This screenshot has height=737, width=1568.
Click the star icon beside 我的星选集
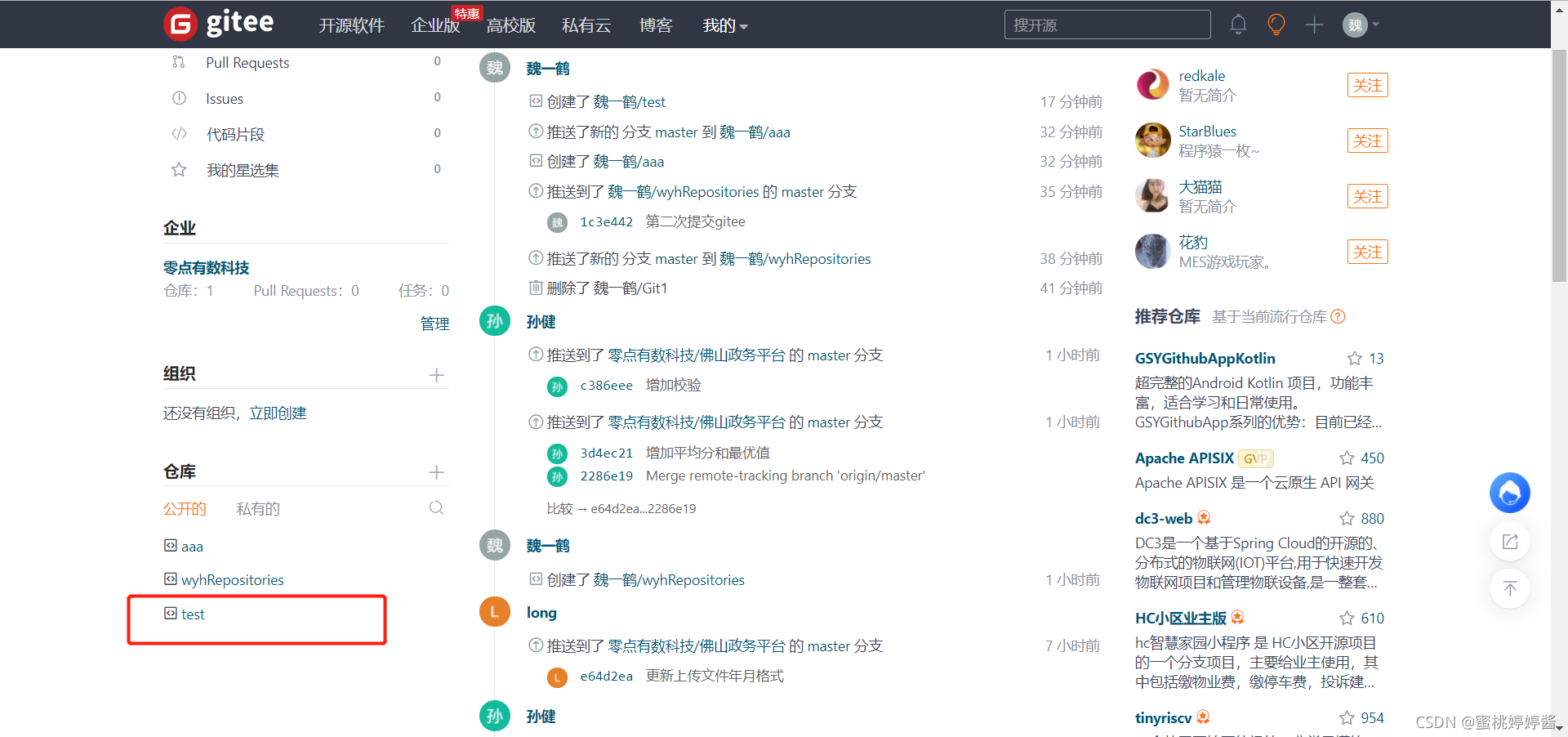click(179, 170)
